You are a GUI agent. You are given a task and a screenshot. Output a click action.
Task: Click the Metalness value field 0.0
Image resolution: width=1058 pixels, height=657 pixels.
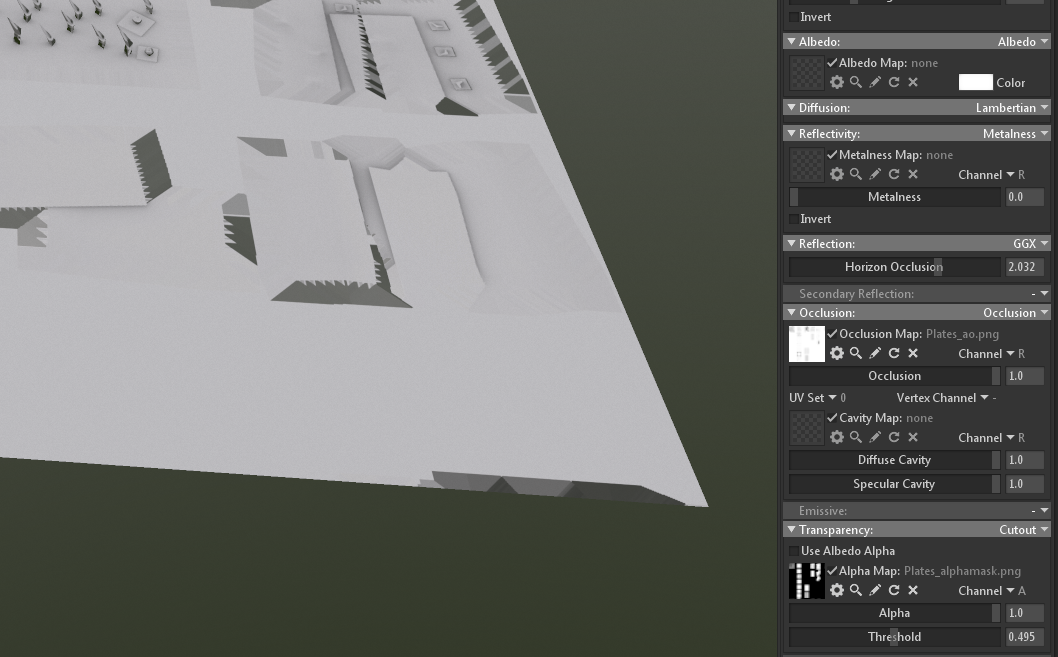[1024, 197]
